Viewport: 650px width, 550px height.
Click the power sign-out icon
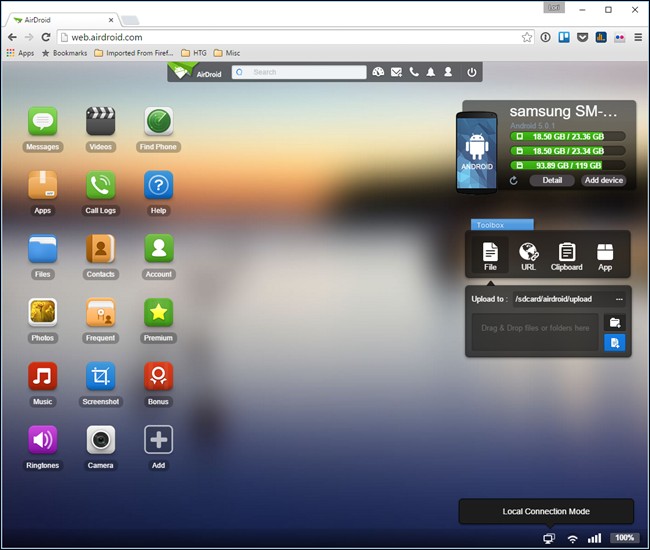471,72
